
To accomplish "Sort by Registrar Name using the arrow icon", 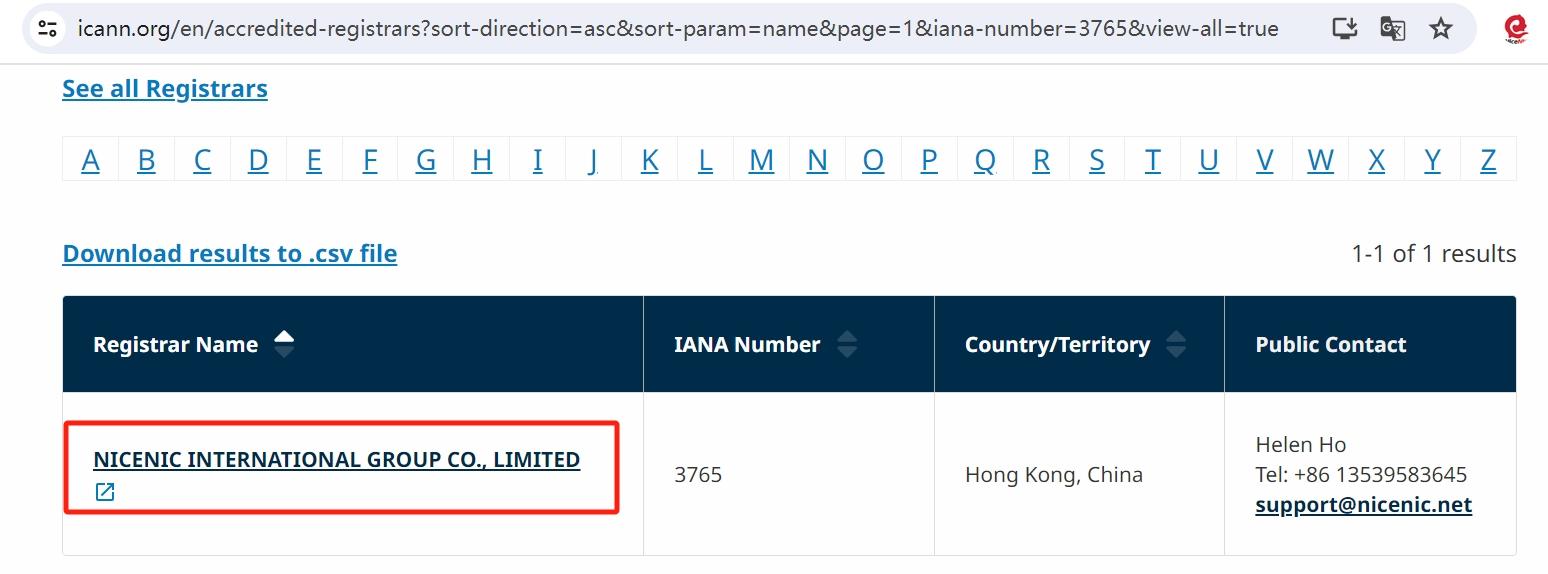I will (x=284, y=344).
